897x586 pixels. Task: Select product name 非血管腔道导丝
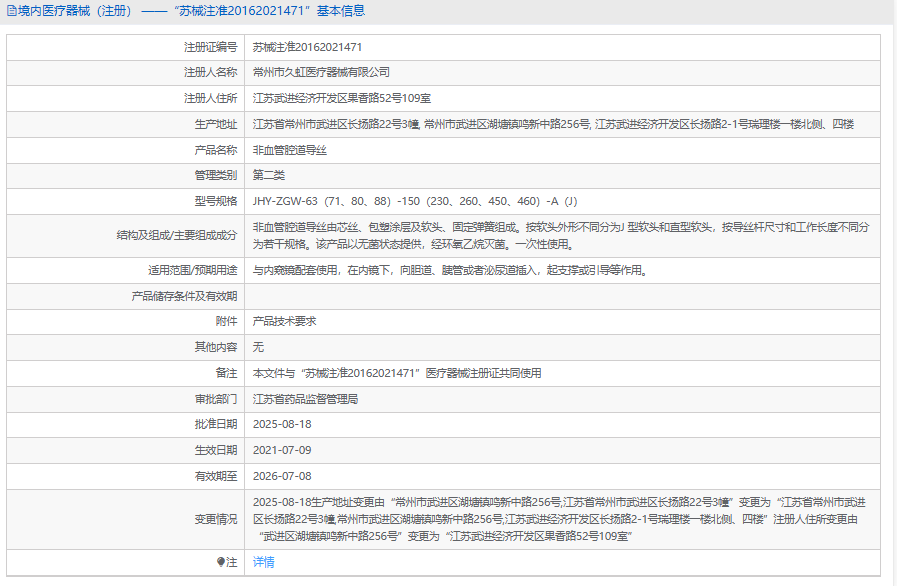tap(289, 150)
